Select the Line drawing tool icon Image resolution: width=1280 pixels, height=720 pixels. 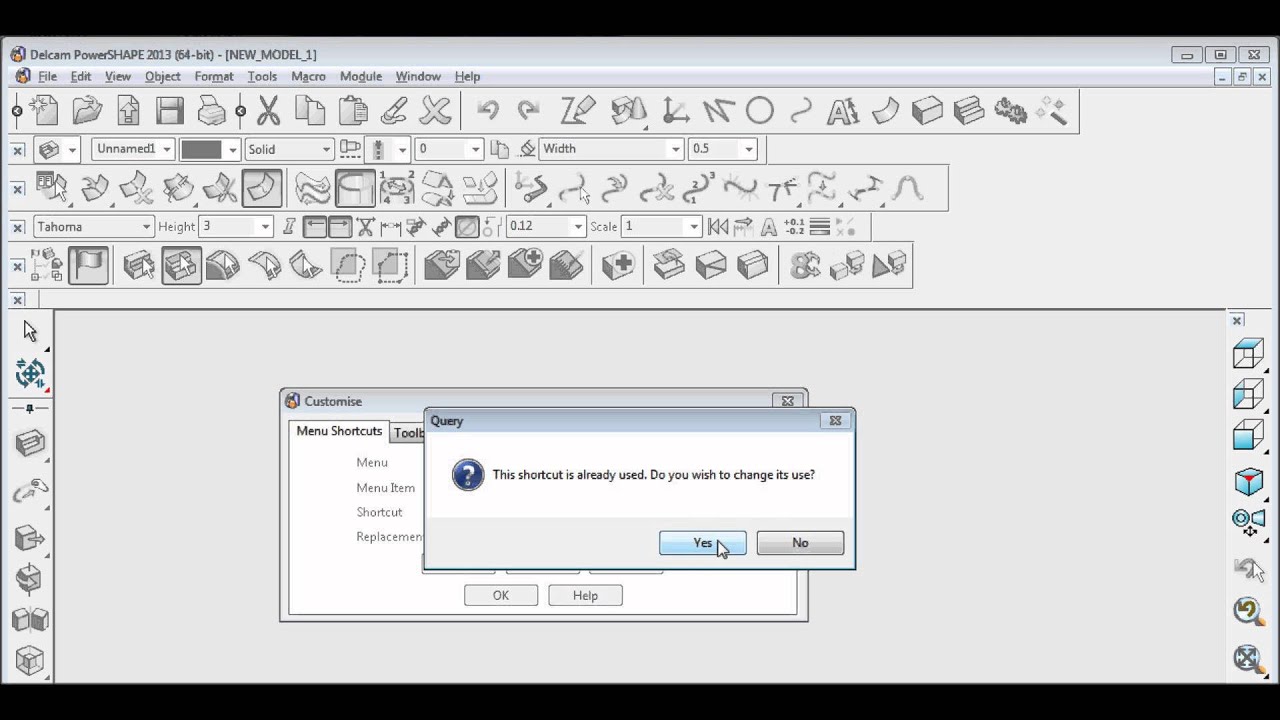(x=717, y=110)
